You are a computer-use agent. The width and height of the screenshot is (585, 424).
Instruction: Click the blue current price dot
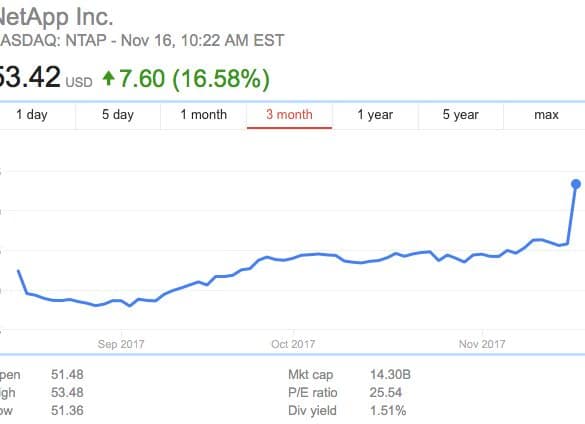(x=576, y=184)
